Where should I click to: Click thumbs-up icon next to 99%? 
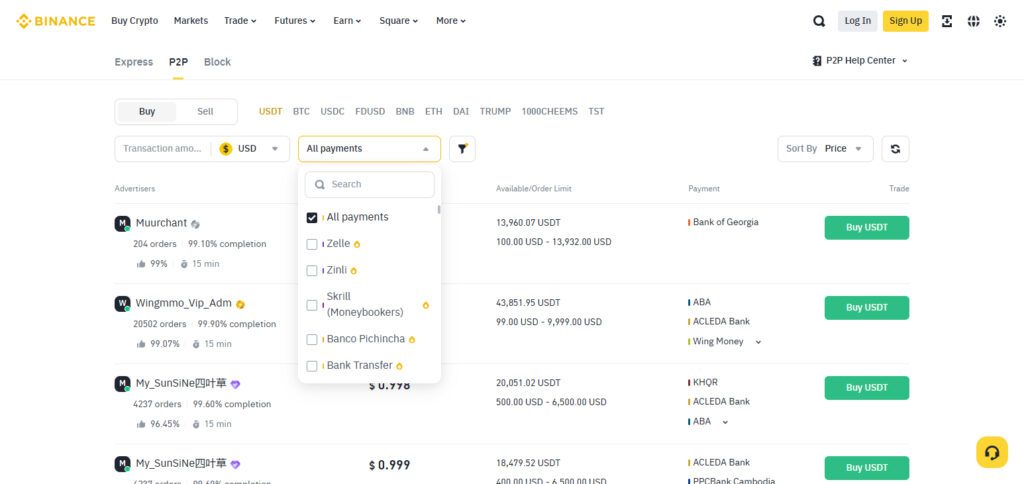point(141,264)
